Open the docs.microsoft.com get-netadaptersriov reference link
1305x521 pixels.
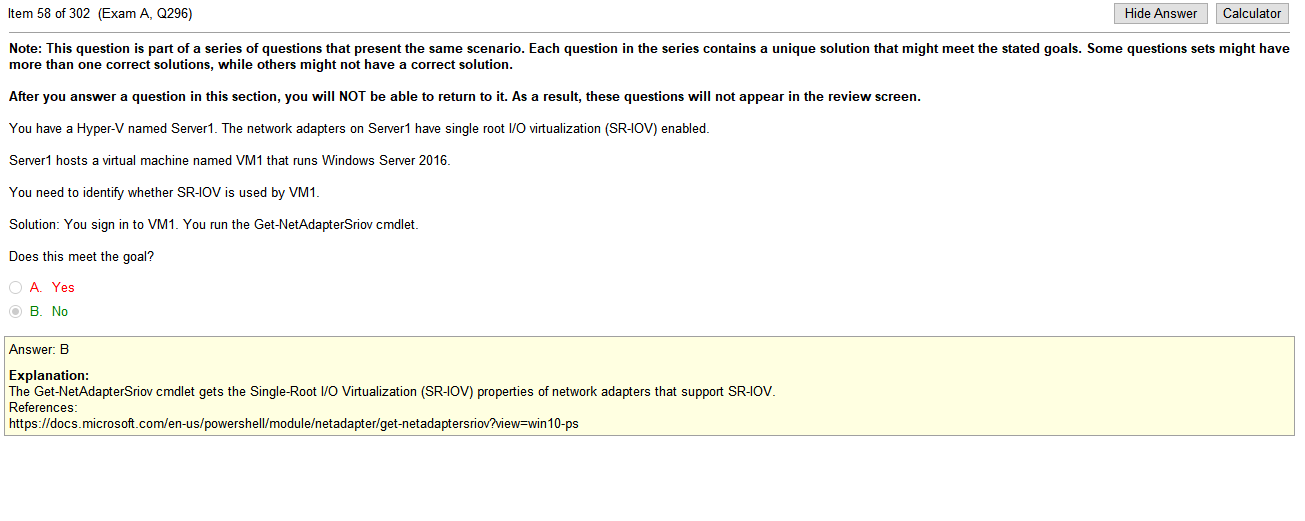[294, 423]
